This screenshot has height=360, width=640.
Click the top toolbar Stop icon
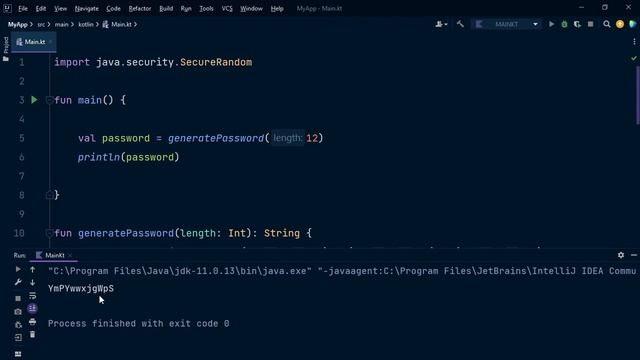590,24
